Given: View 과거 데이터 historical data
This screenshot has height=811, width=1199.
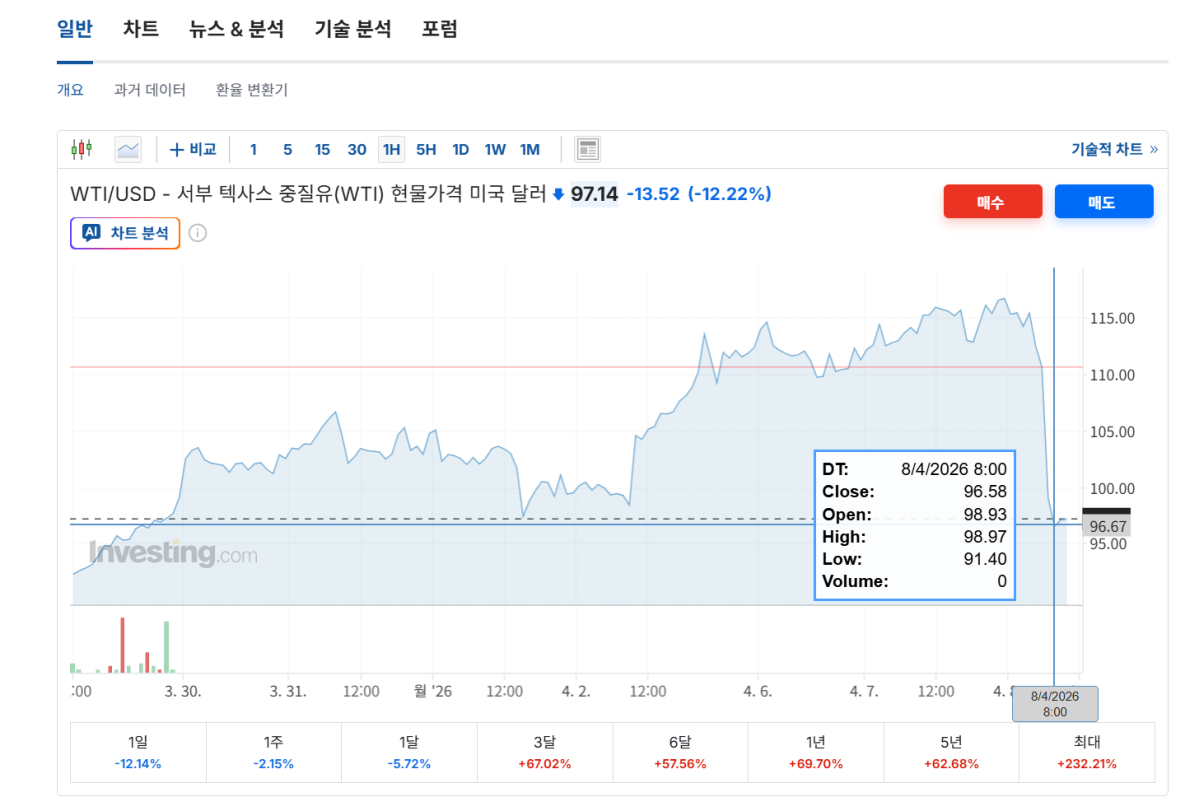Looking at the screenshot, I should pos(150,89).
